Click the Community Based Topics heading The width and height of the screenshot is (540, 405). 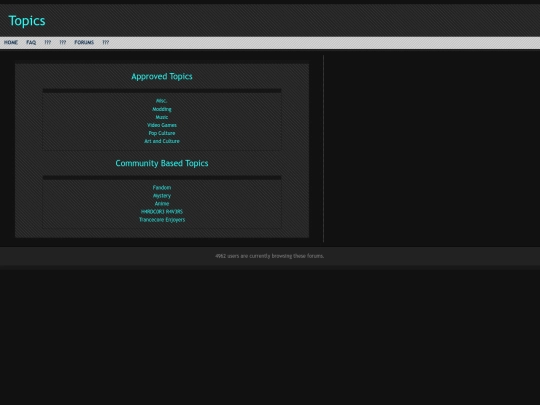(x=162, y=163)
